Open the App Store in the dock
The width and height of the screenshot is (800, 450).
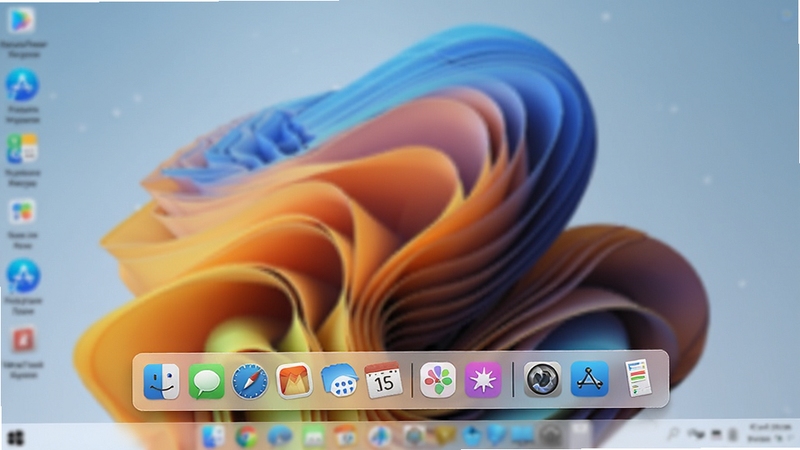[x=589, y=379]
